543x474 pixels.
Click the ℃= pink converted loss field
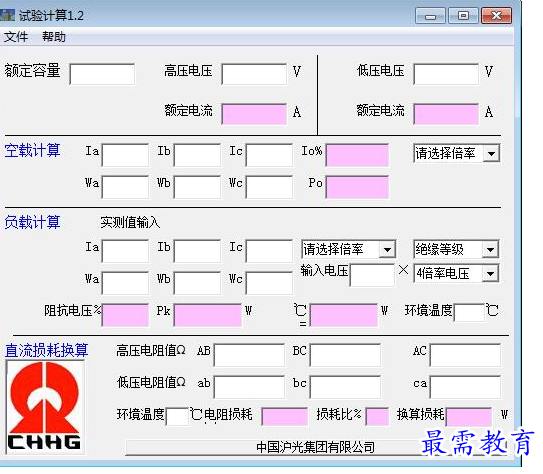tap(344, 315)
